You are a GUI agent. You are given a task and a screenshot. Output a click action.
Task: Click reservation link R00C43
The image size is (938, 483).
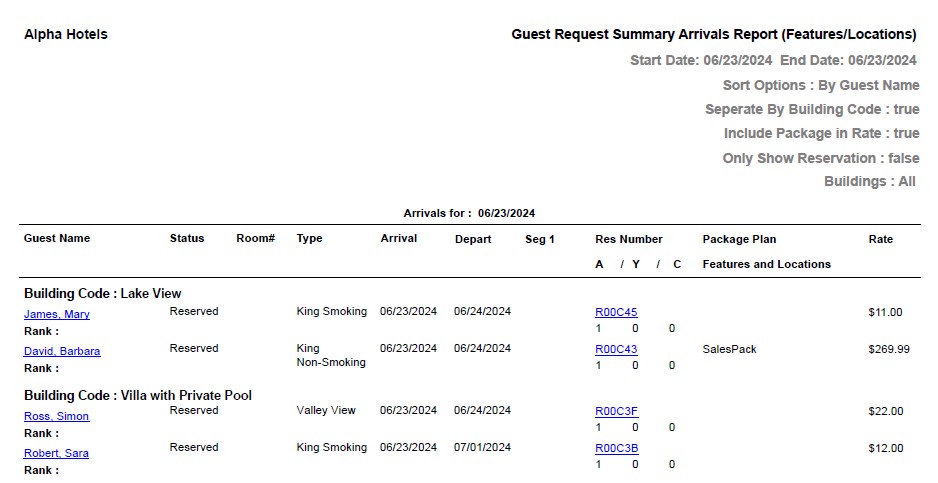pyautogui.click(x=616, y=349)
